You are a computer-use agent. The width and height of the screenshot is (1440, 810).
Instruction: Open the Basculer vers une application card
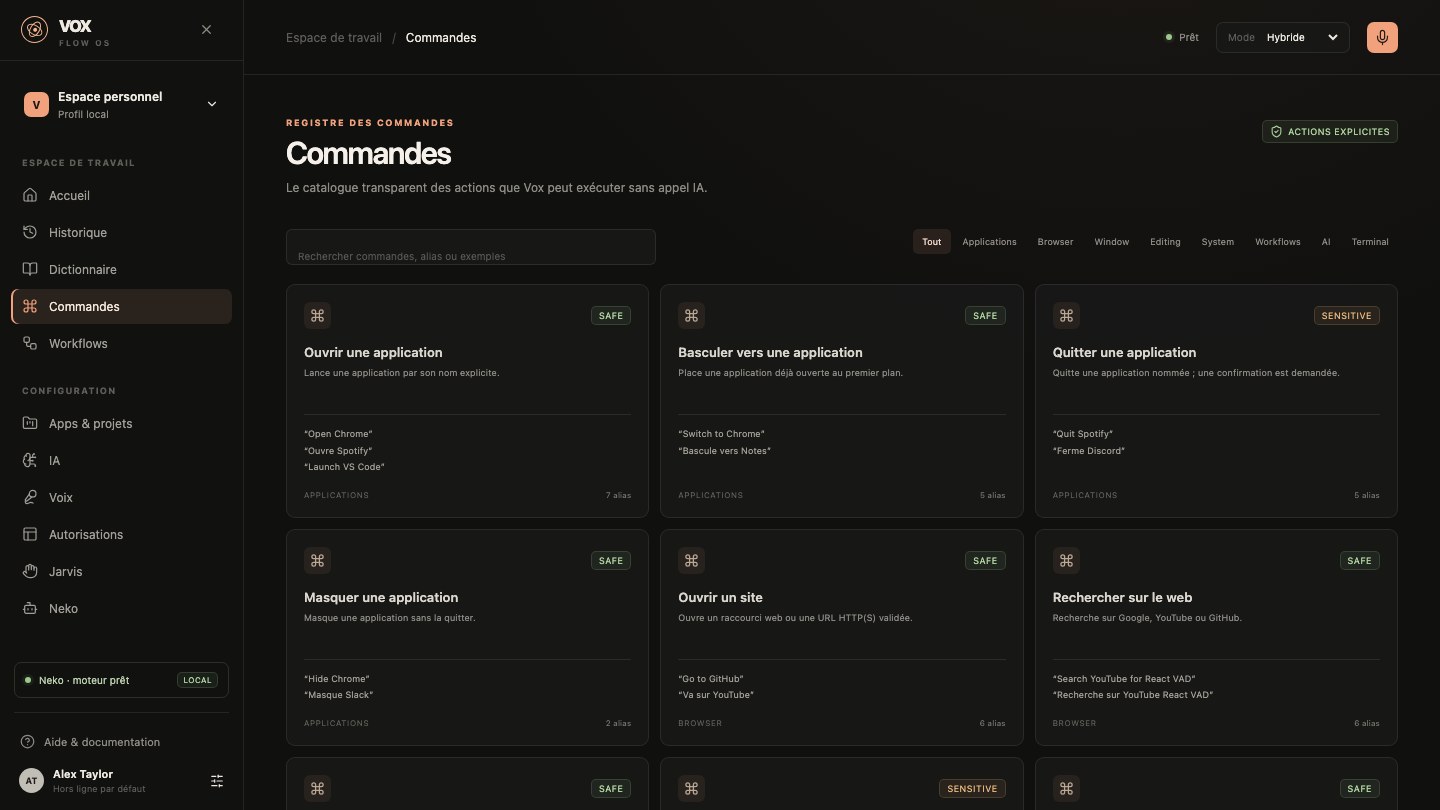coord(842,401)
